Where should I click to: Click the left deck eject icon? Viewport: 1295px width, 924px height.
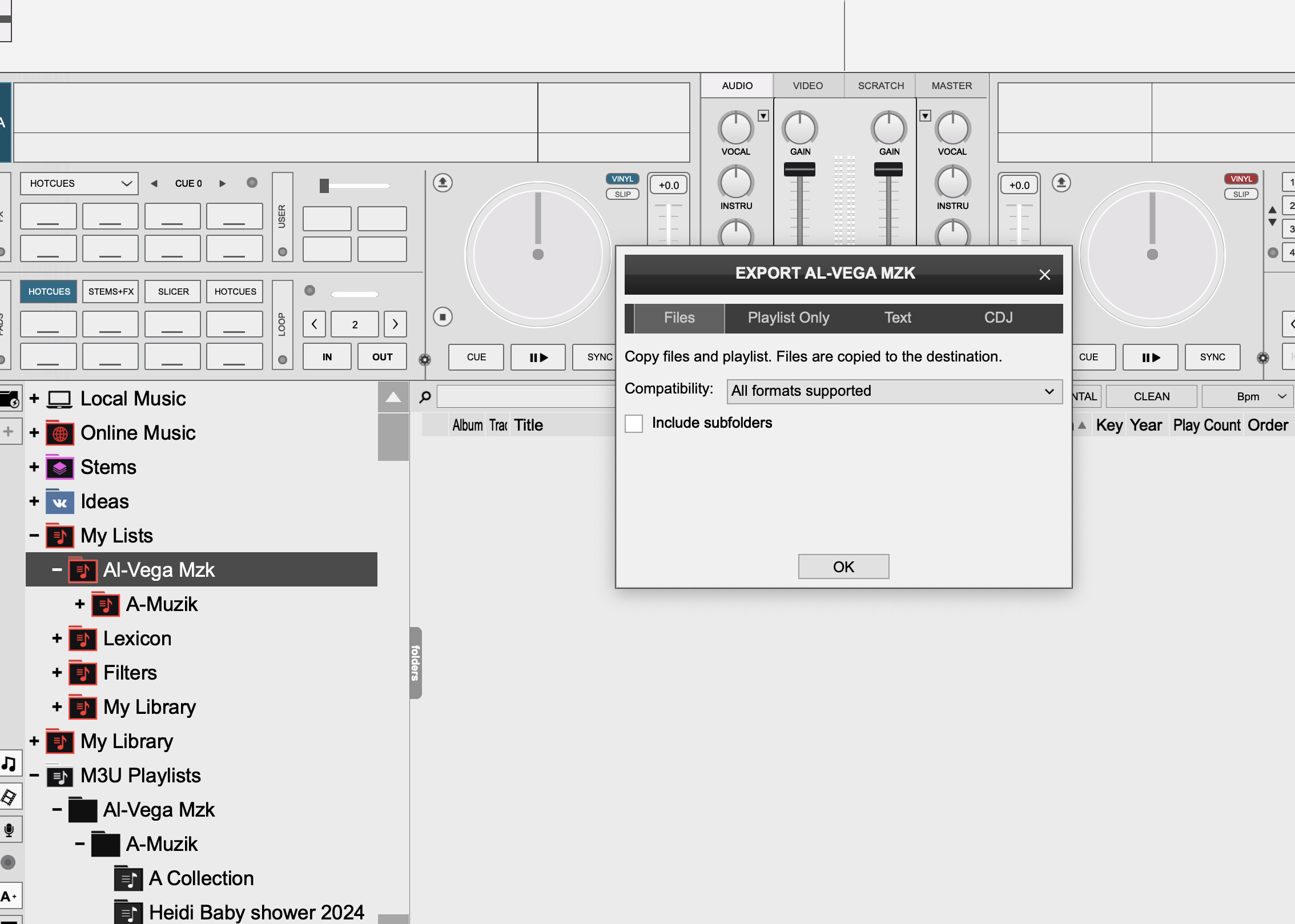(x=443, y=183)
